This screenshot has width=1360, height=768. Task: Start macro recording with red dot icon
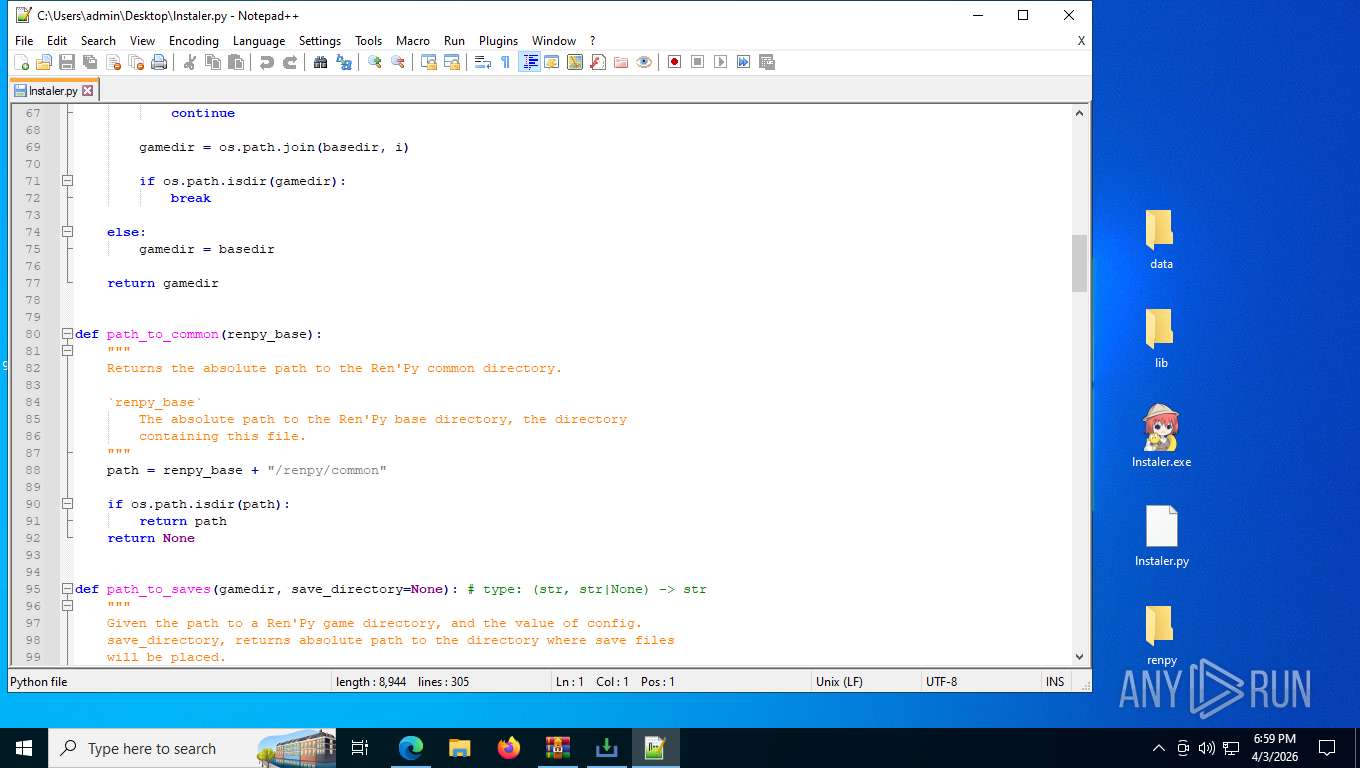675,62
